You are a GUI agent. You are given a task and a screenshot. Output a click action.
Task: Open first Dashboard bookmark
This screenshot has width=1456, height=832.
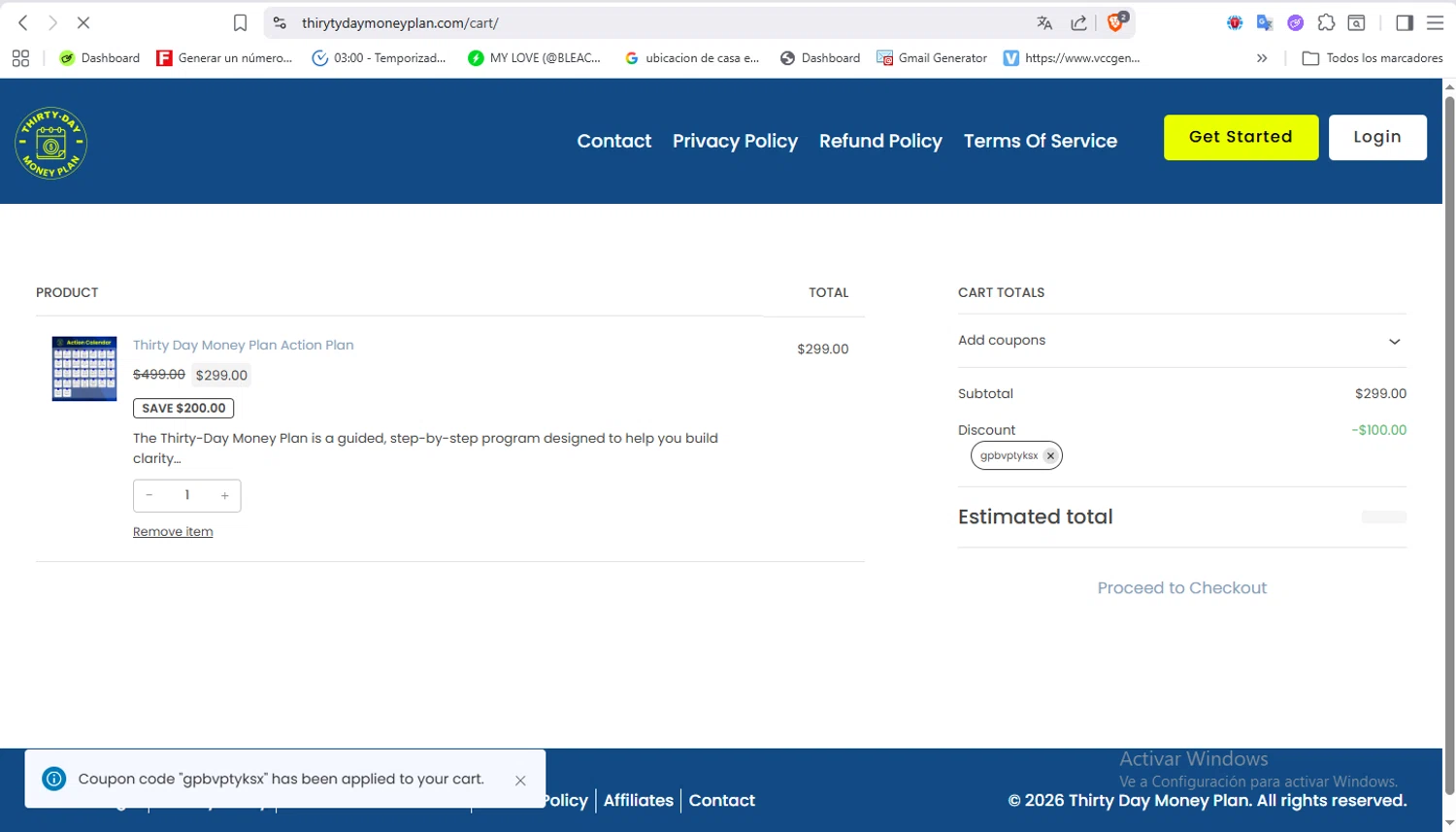(x=99, y=58)
